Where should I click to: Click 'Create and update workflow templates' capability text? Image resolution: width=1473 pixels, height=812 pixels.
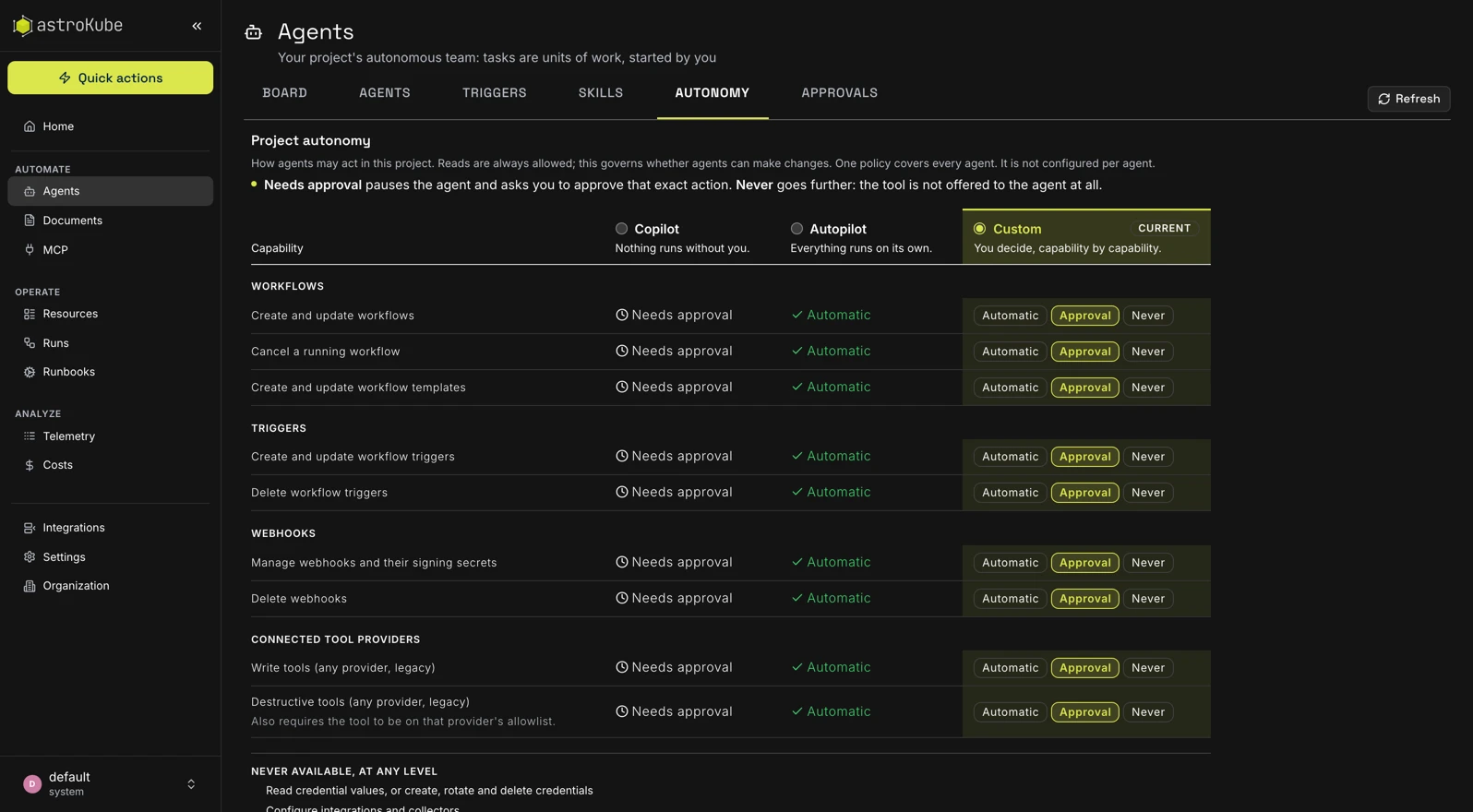[358, 388]
